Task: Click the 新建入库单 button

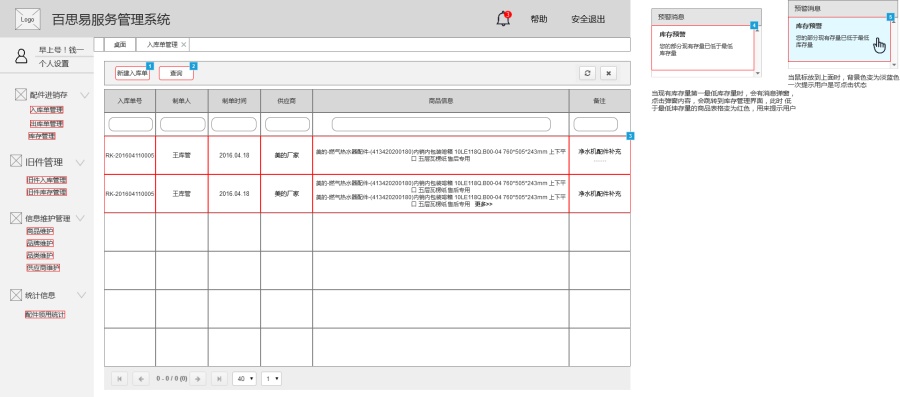Action: click(132, 73)
